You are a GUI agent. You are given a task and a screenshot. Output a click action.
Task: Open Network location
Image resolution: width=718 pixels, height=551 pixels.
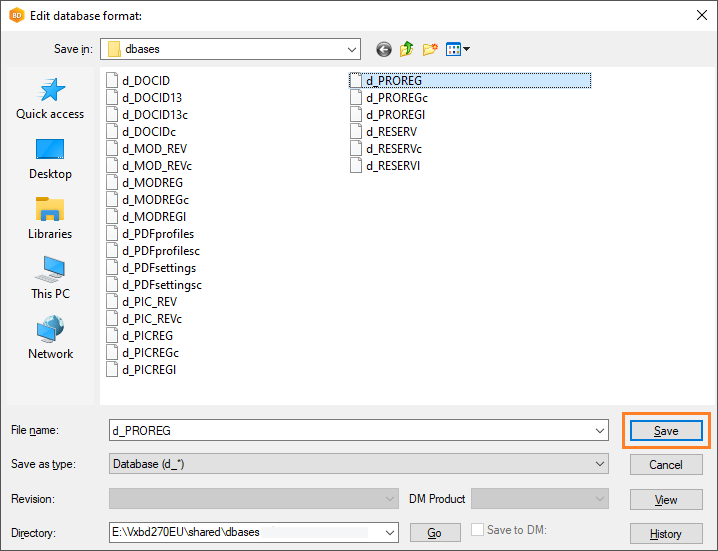click(x=50, y=340)
